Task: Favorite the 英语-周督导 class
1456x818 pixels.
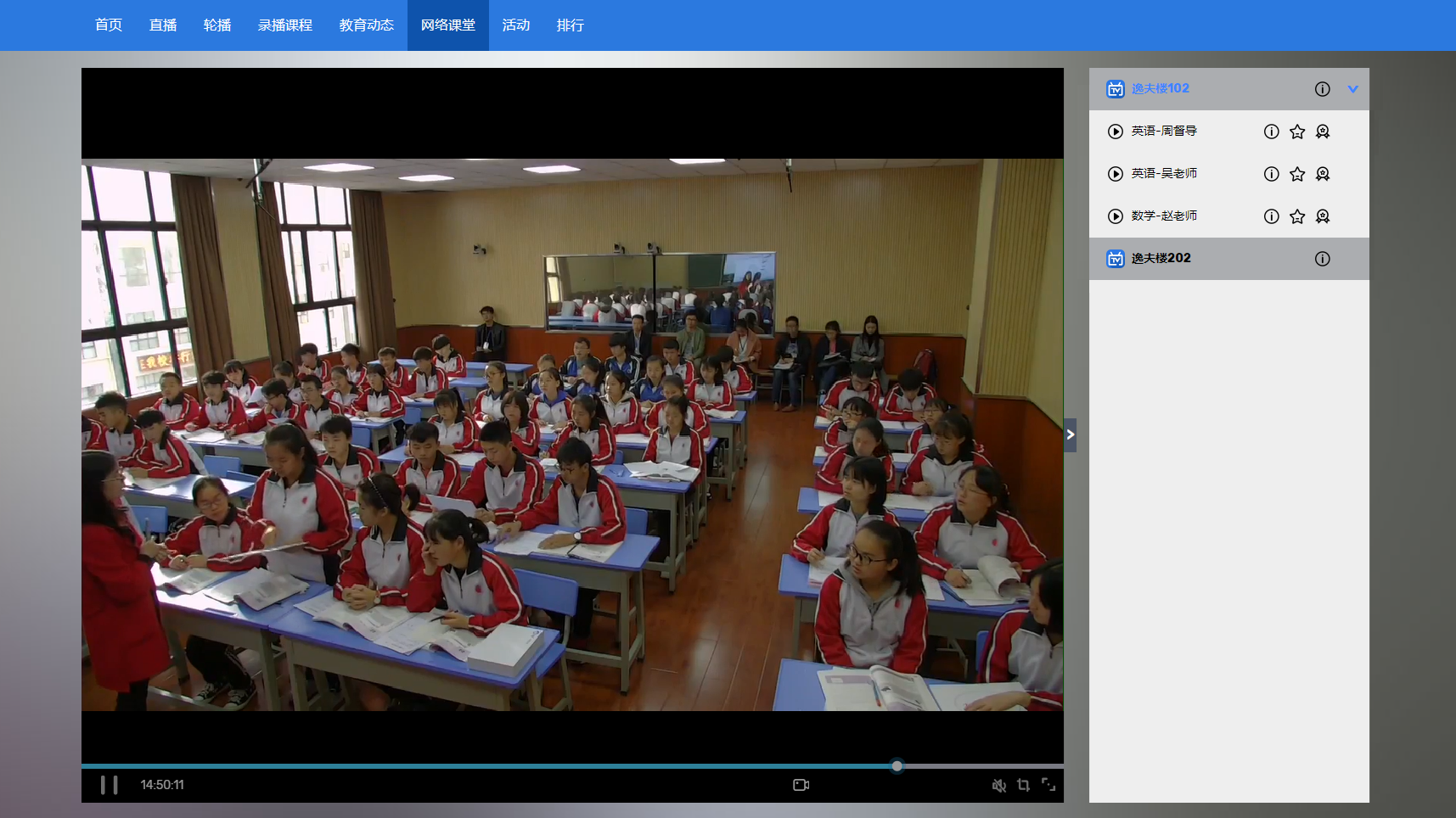Action: (1297, 132)
